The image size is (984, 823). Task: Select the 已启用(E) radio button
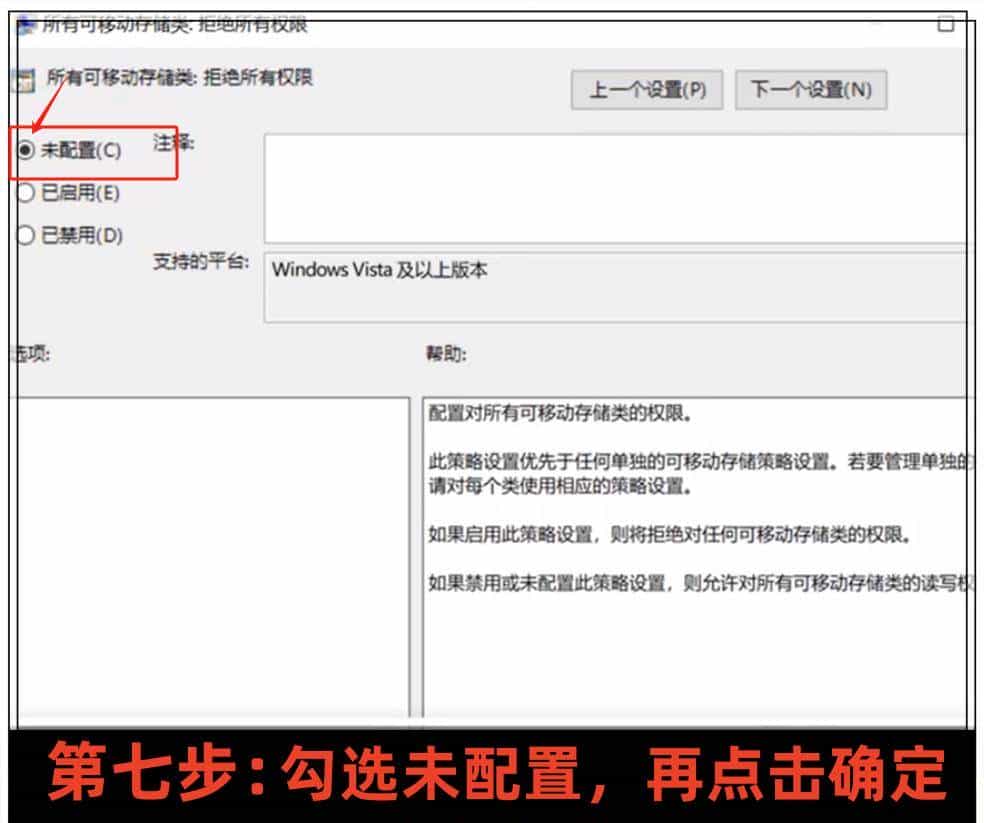pyautogui.click(x=28, y=194)
